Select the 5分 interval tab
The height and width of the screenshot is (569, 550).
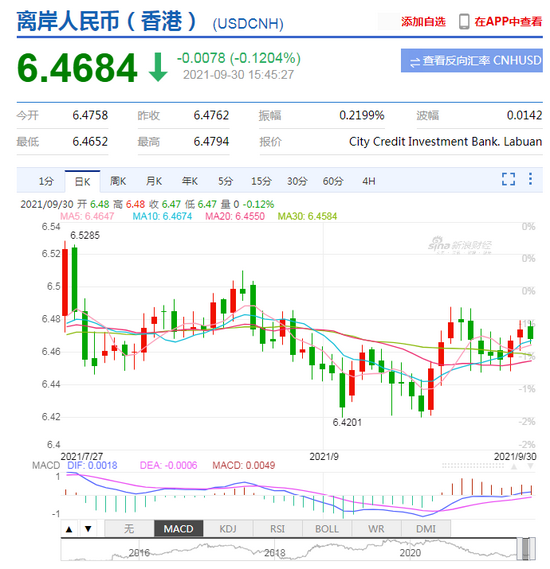(225, 181)
